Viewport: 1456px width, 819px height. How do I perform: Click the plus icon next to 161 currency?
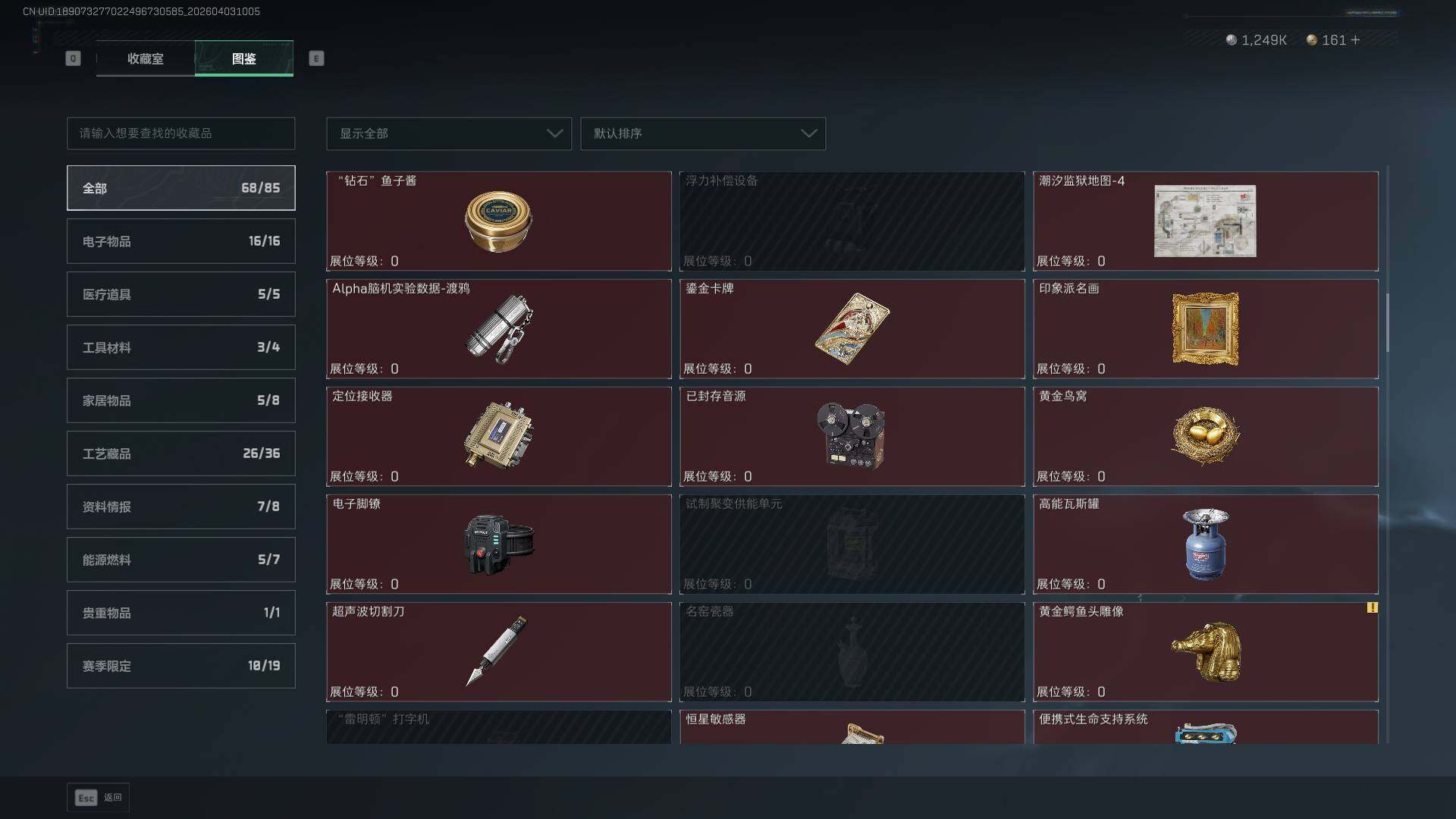coord(1355,39)
